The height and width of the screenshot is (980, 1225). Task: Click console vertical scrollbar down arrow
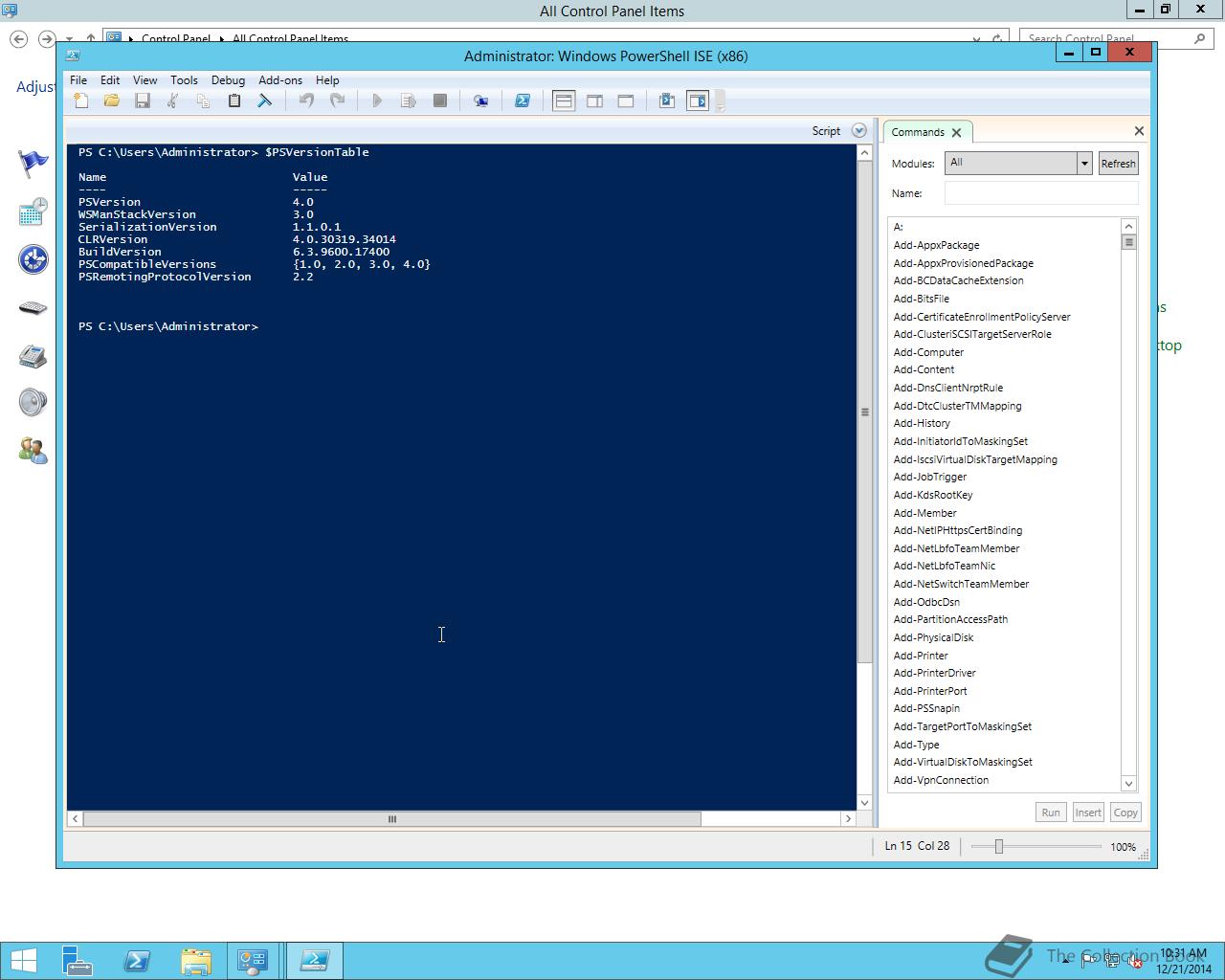864,803
